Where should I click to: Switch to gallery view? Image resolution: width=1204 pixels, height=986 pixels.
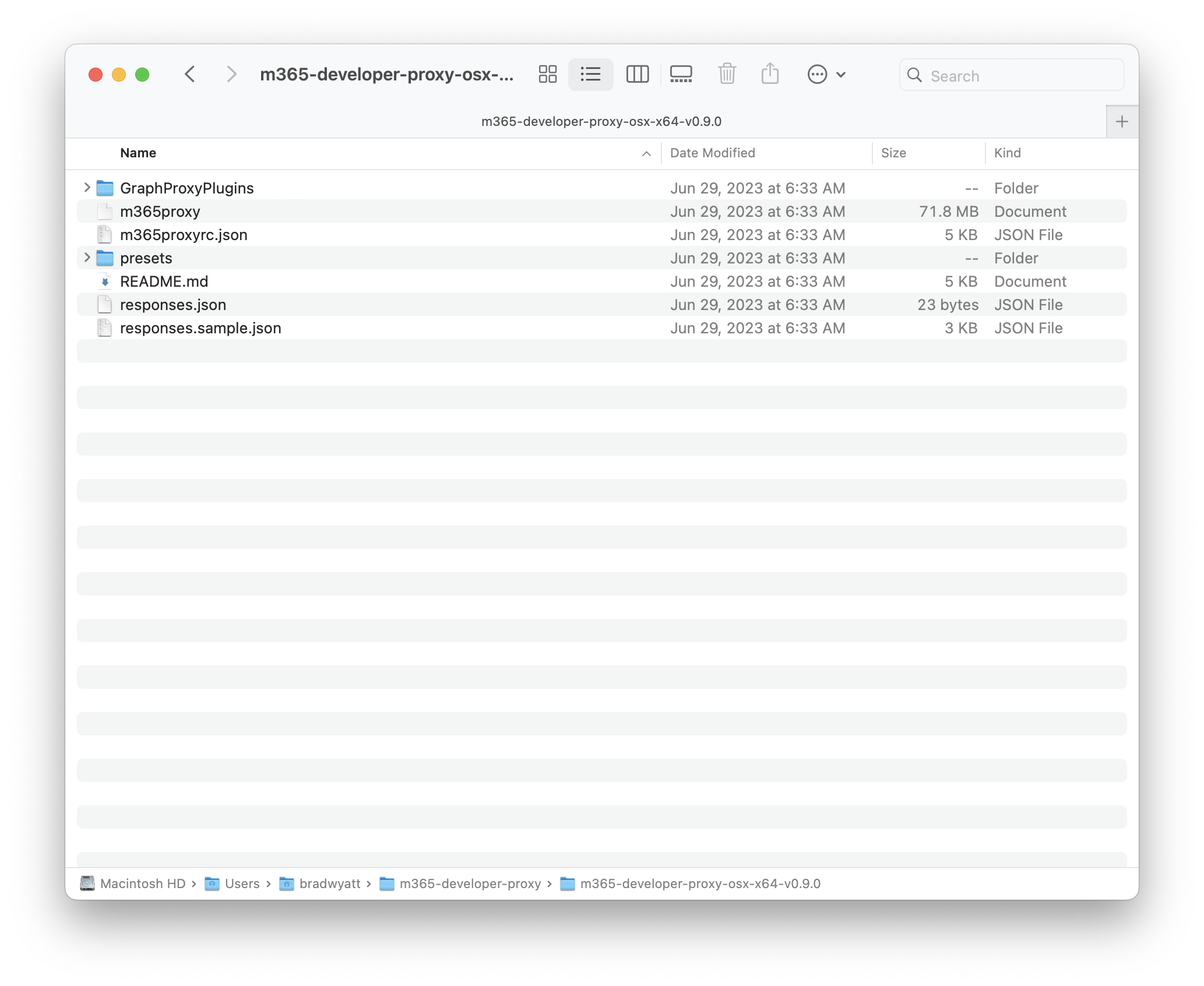(x=681, y=75)
